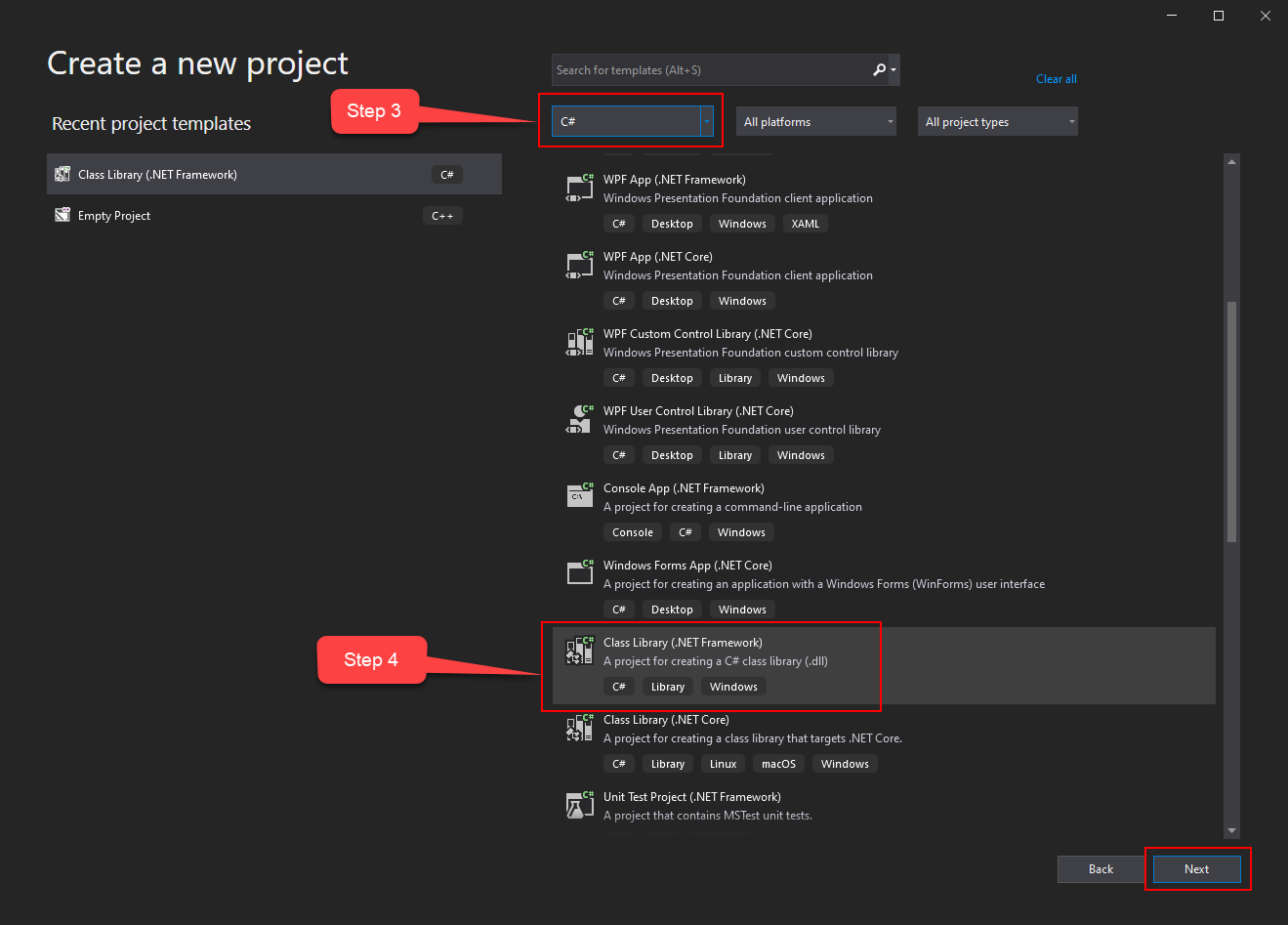
Task: Select recent Empty Project C++ template
Action: [x=274, y=215]
